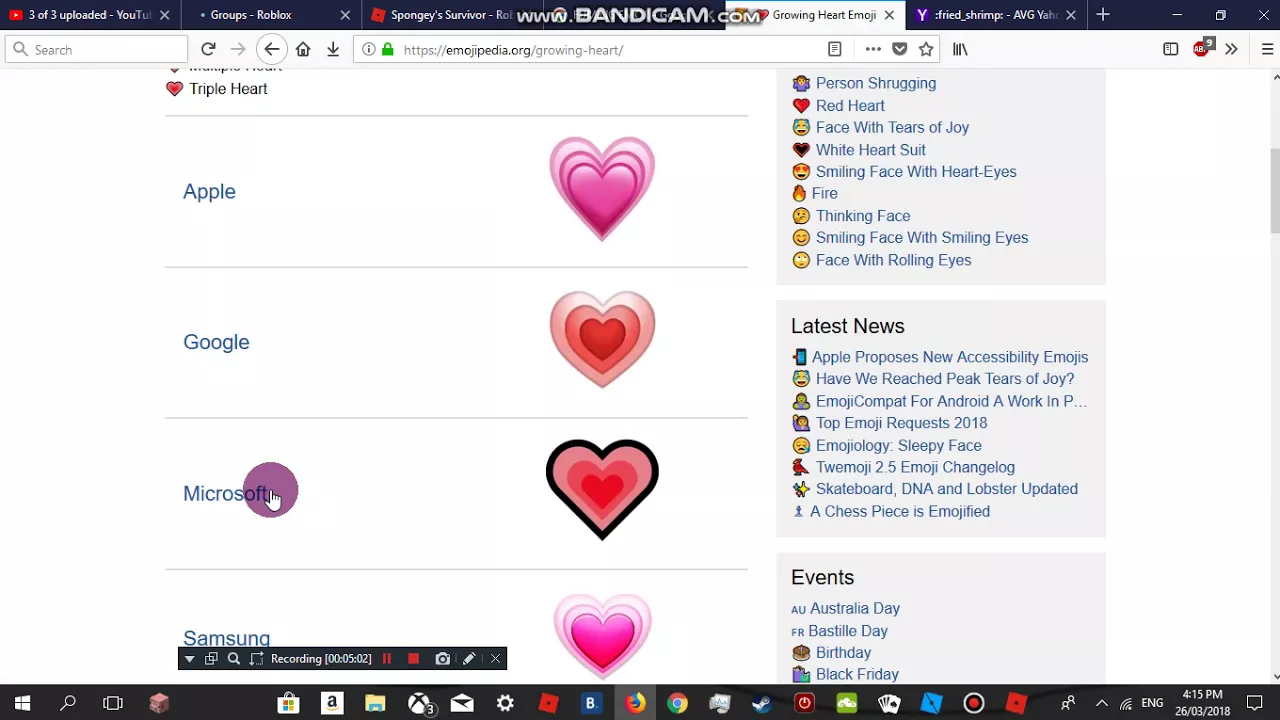This screenshot has height=720, width=1280.
Task: Open a new browser tab
Action: pyautogui.click(x=1103, y=15)
